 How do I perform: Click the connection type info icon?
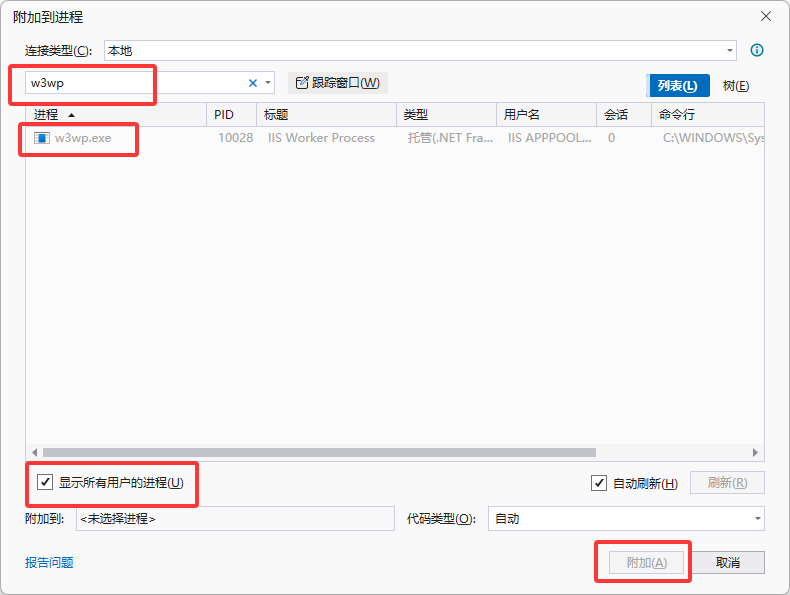point(757,50)
